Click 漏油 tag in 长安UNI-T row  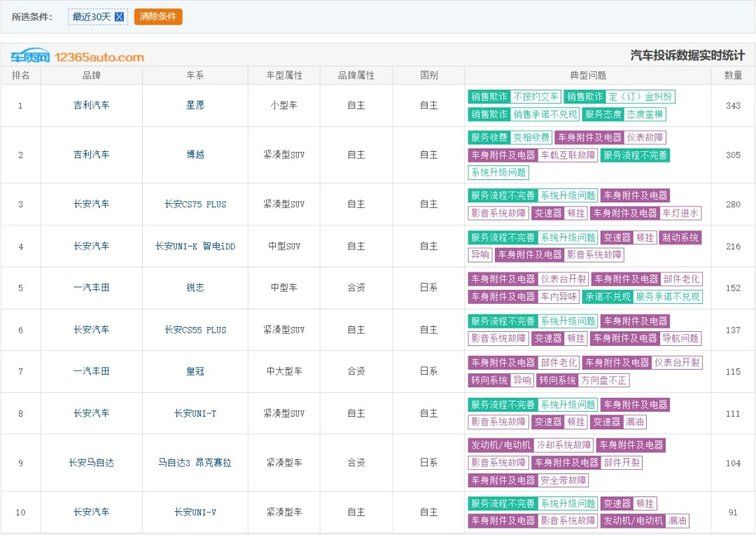tap(634, 422)
